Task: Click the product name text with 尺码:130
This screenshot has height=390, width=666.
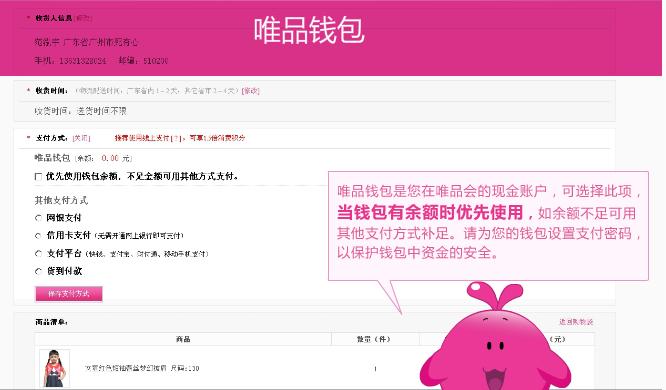Action: pos(142,368)
